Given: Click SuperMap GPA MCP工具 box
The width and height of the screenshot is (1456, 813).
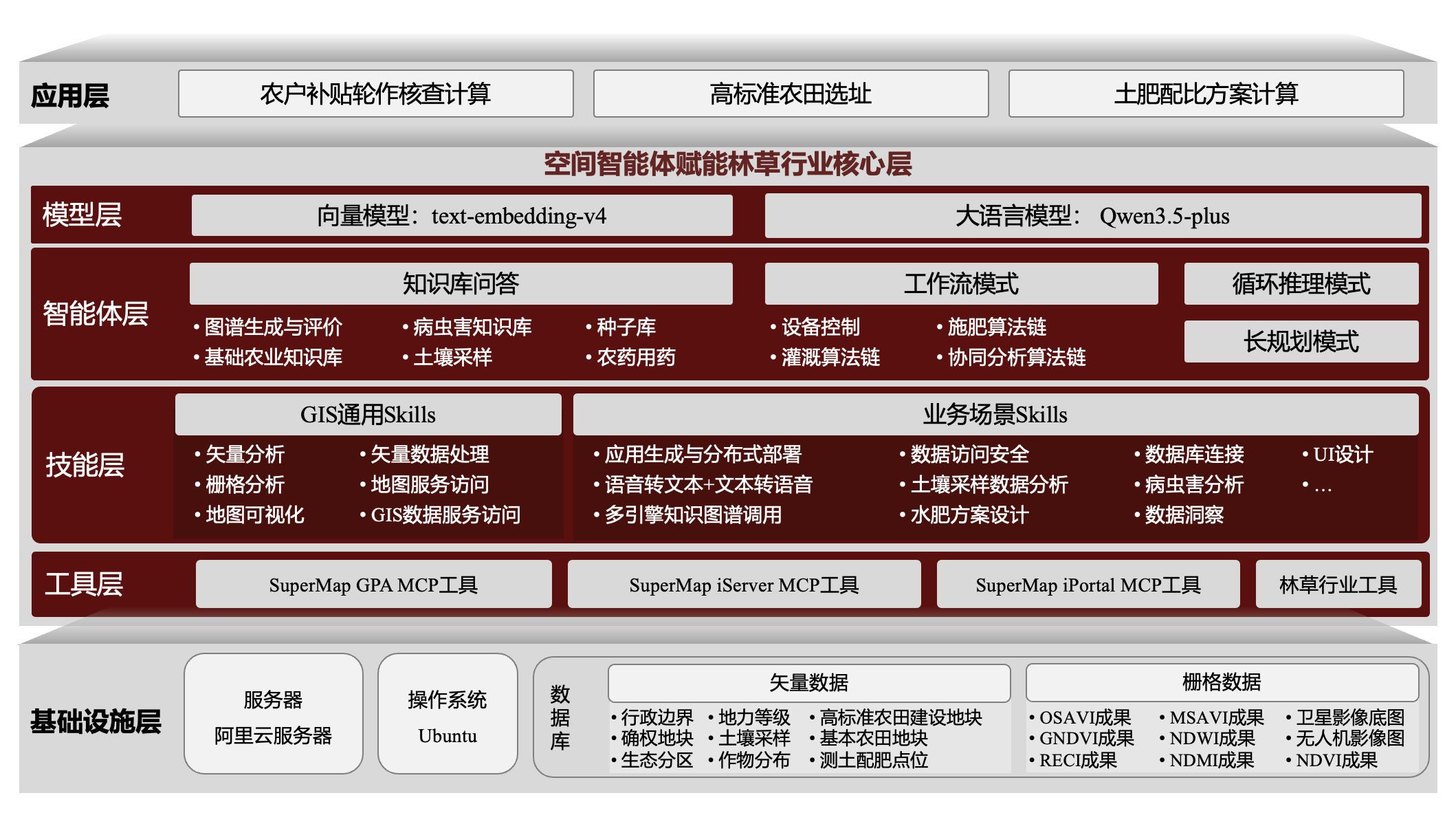Looking at the screenshot, I should (373, 584).
